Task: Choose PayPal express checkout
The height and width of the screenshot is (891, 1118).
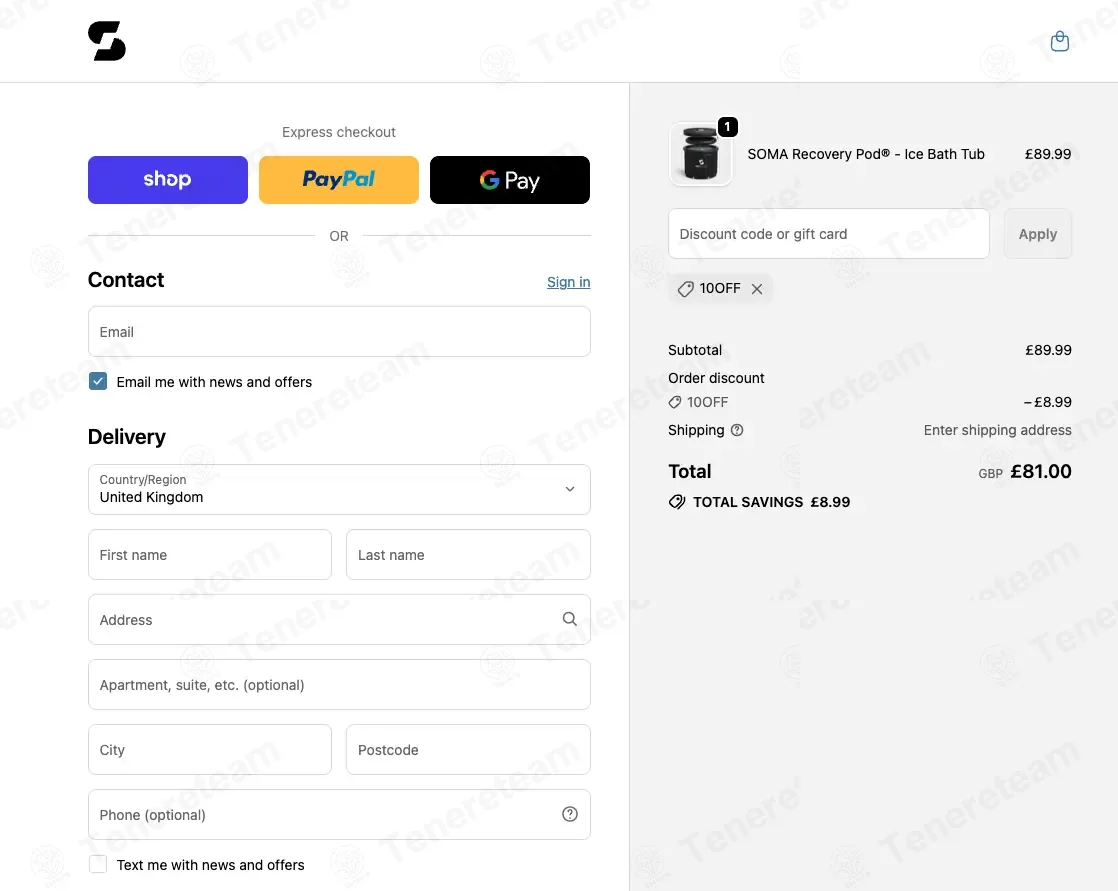Action: [339, 180]
